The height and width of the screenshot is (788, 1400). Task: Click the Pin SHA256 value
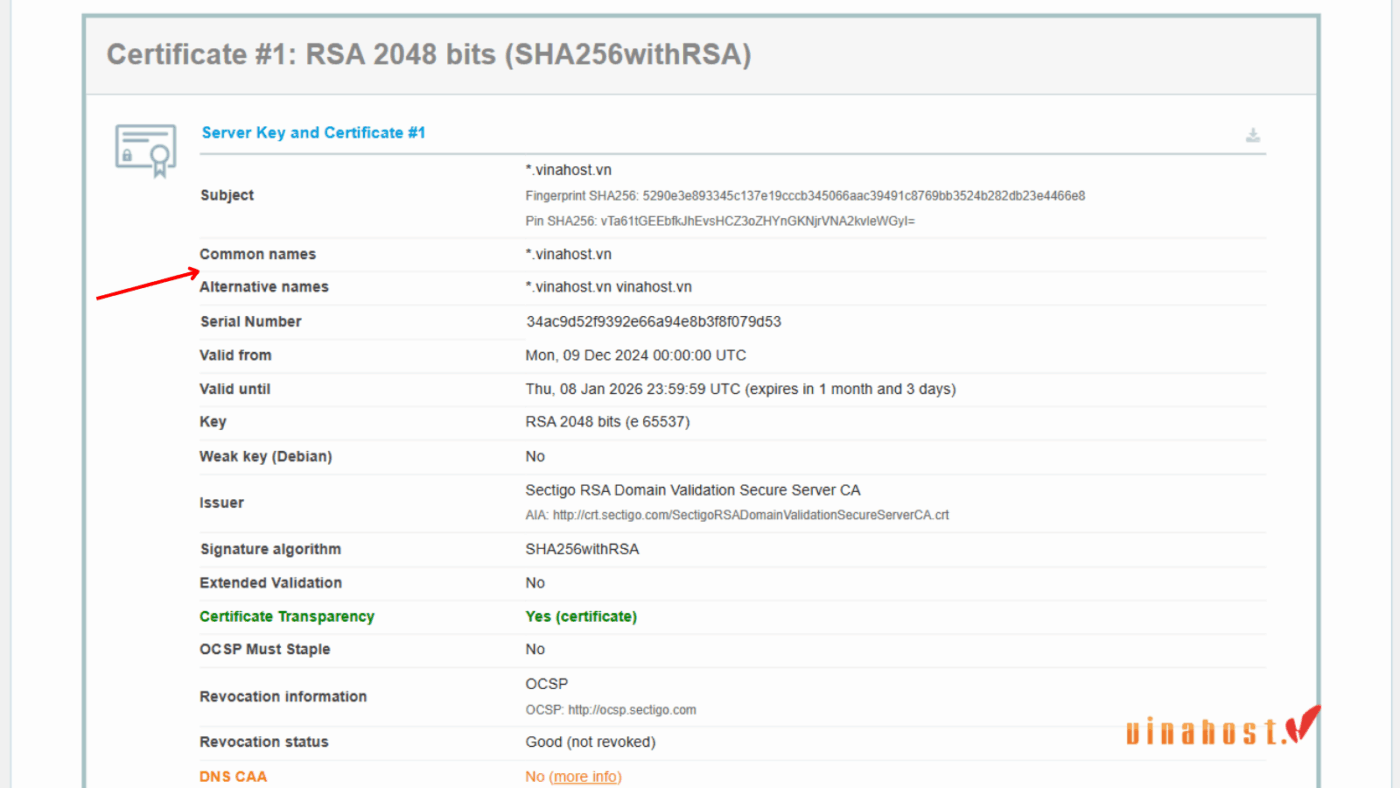[720, 221]
